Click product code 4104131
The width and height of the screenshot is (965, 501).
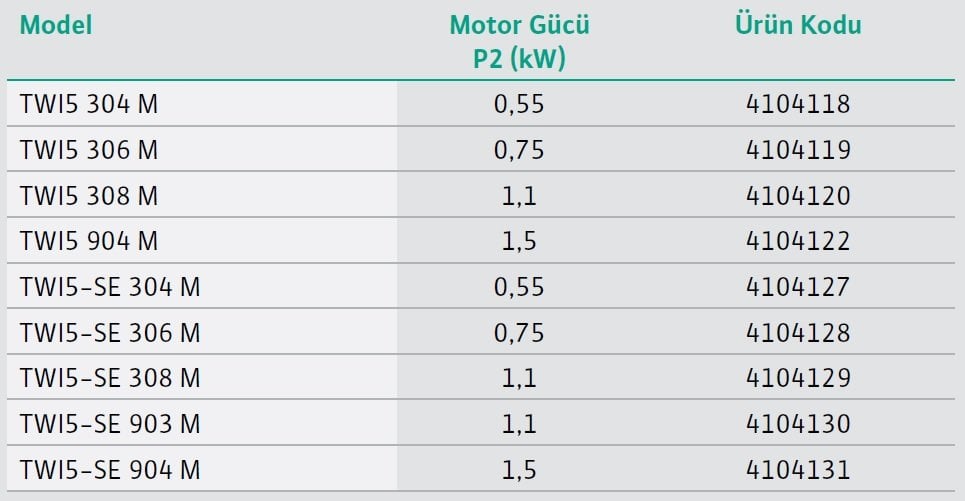[x=798, y=470]
